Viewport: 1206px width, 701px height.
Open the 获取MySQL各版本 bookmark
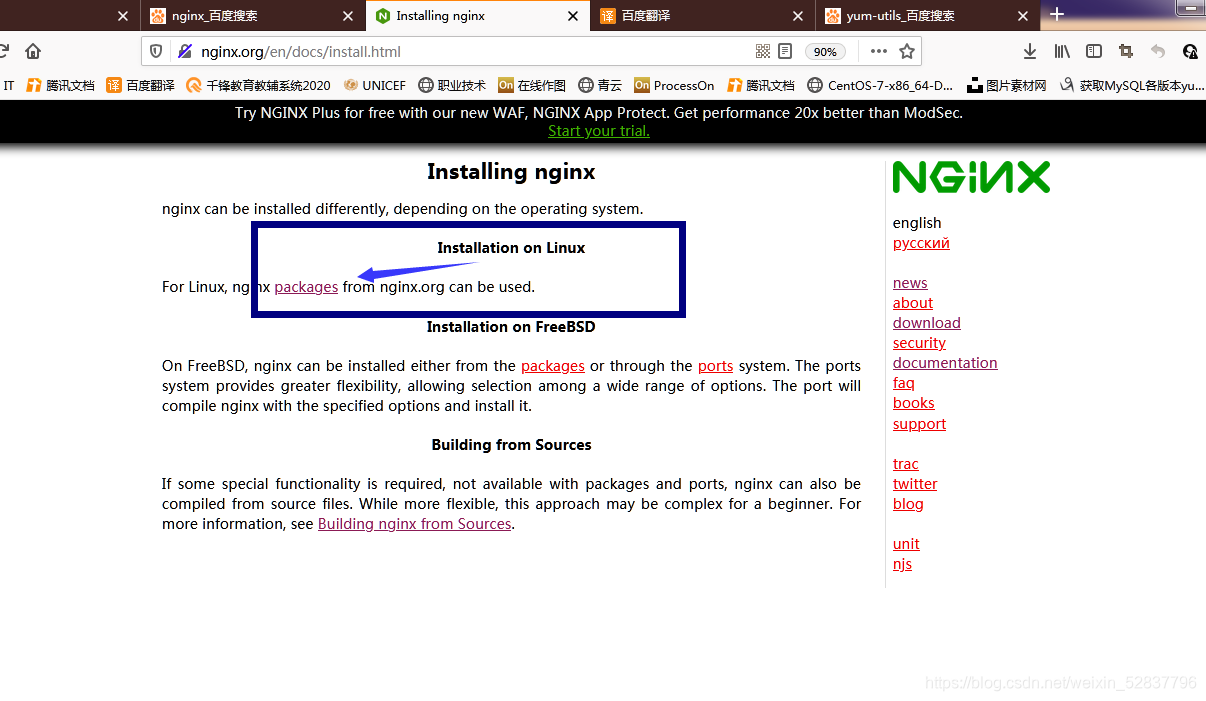(1133, 86)
